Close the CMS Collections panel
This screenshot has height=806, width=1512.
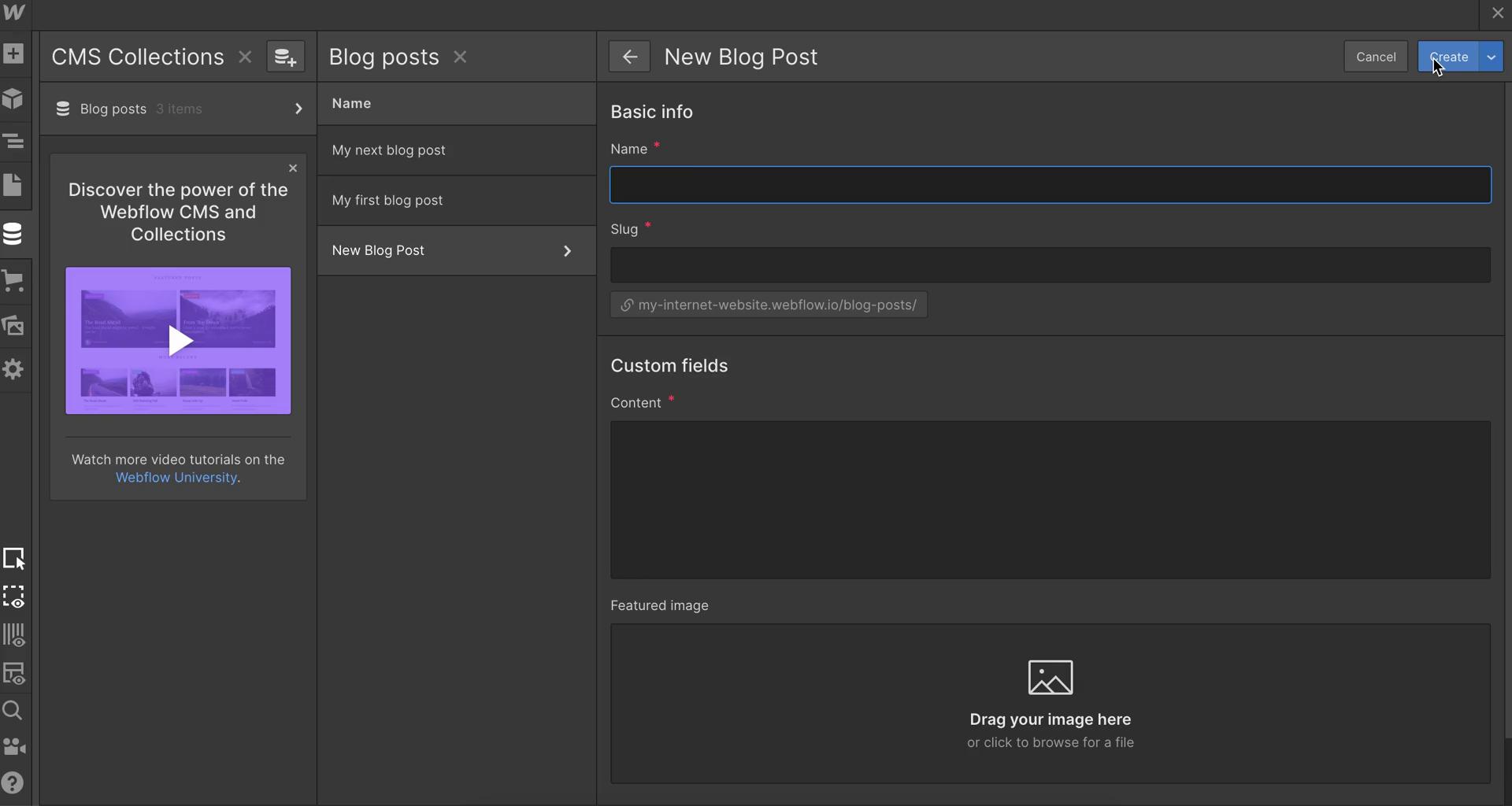coord(245,57)
